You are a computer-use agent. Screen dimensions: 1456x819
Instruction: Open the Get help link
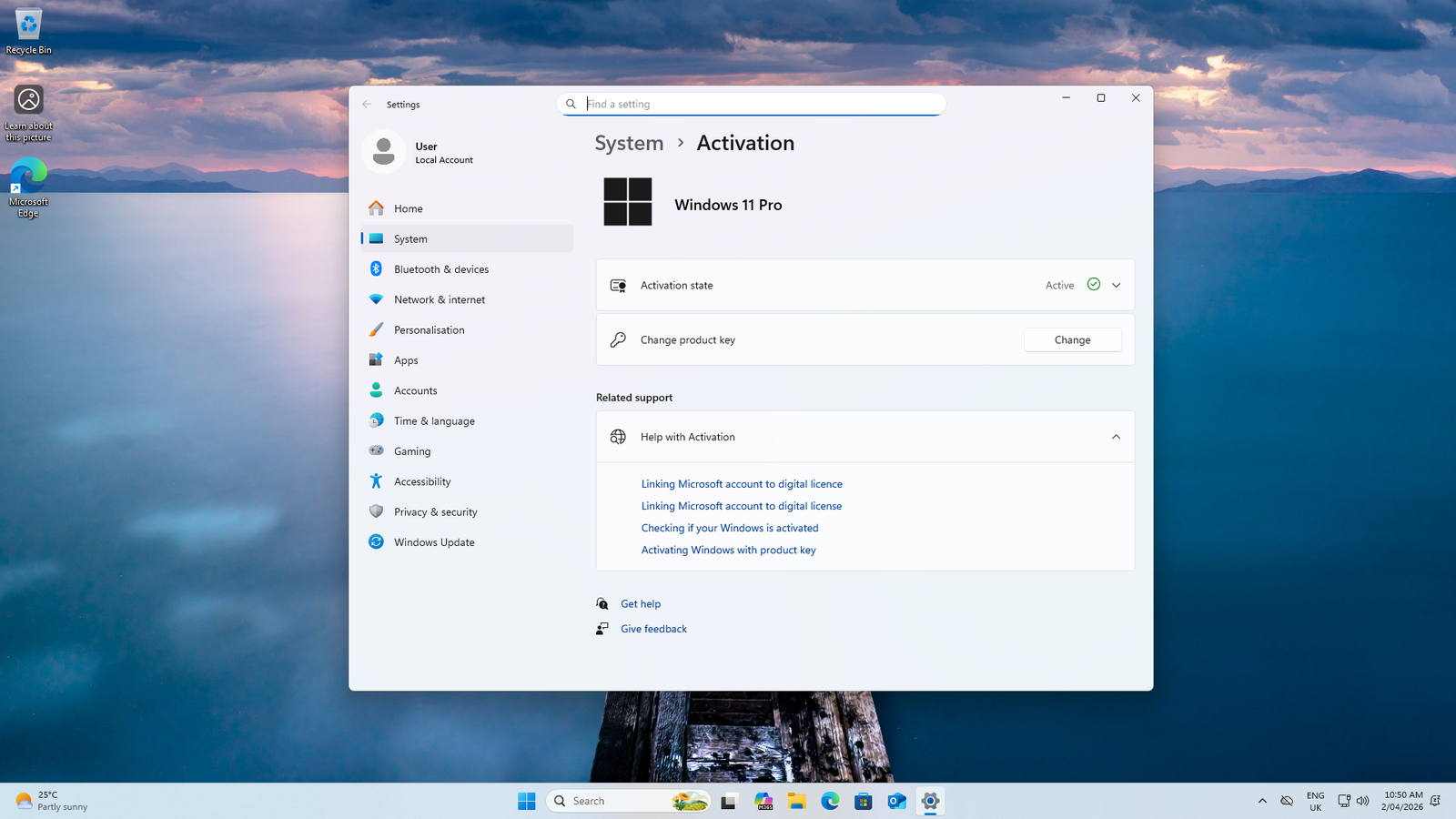641,604
